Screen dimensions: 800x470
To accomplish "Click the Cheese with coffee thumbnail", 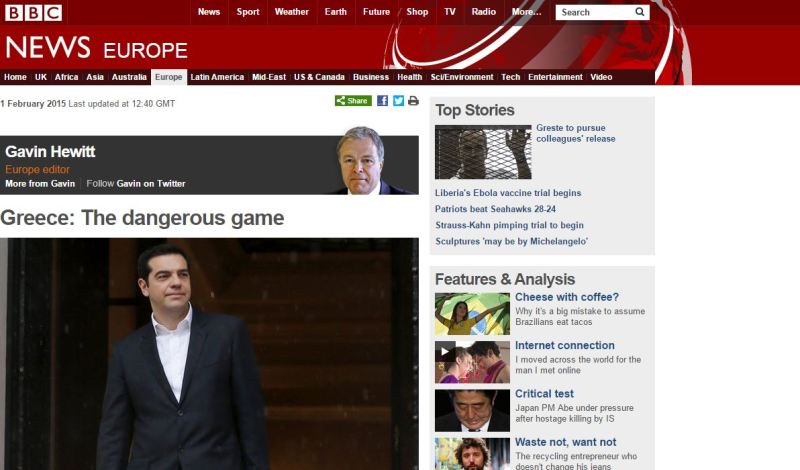I will click(x=472, y=314).
